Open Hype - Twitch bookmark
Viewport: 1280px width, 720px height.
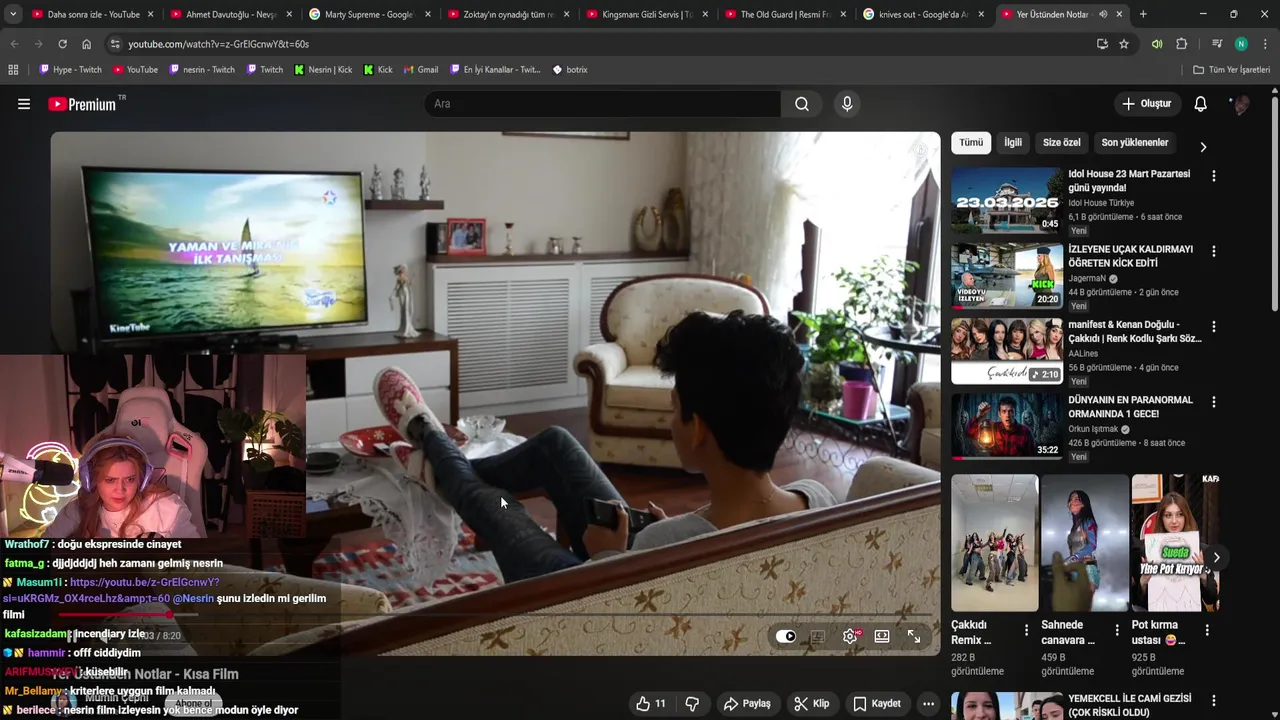tap(70, 70)
